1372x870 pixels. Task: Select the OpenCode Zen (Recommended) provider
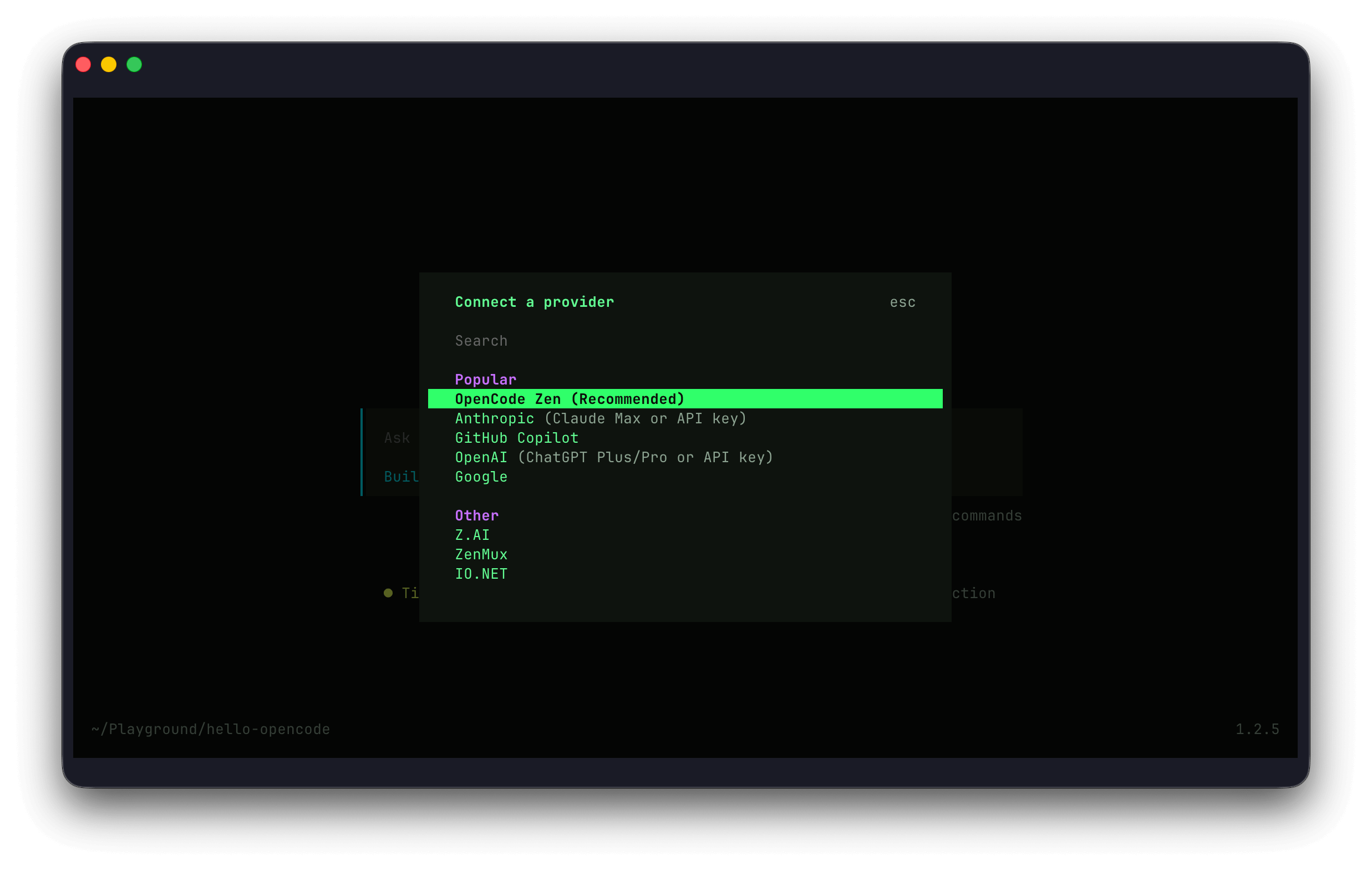pos(569,398)
